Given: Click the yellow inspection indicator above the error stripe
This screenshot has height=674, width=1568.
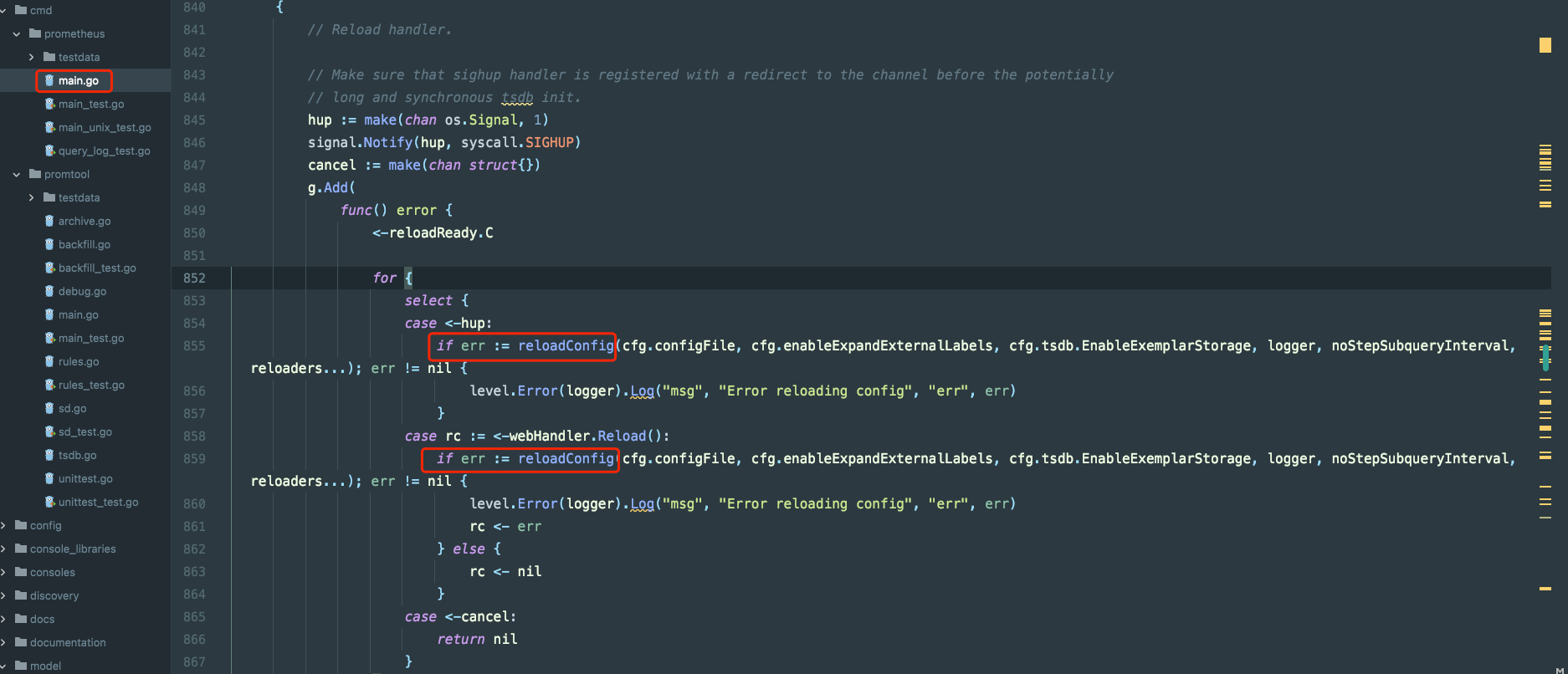Looking at the screenshot, I should (x=1545, y=44).
